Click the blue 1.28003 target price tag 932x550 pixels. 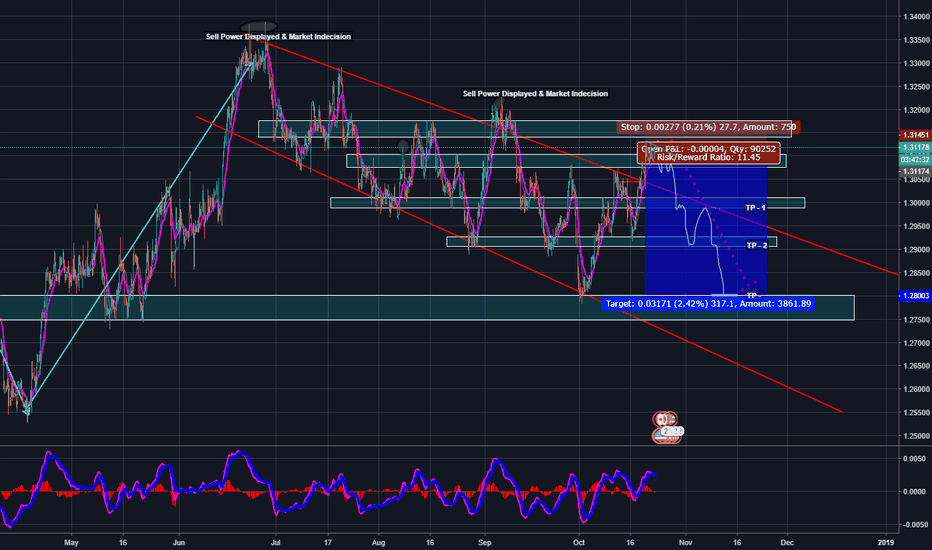(915, 296)
